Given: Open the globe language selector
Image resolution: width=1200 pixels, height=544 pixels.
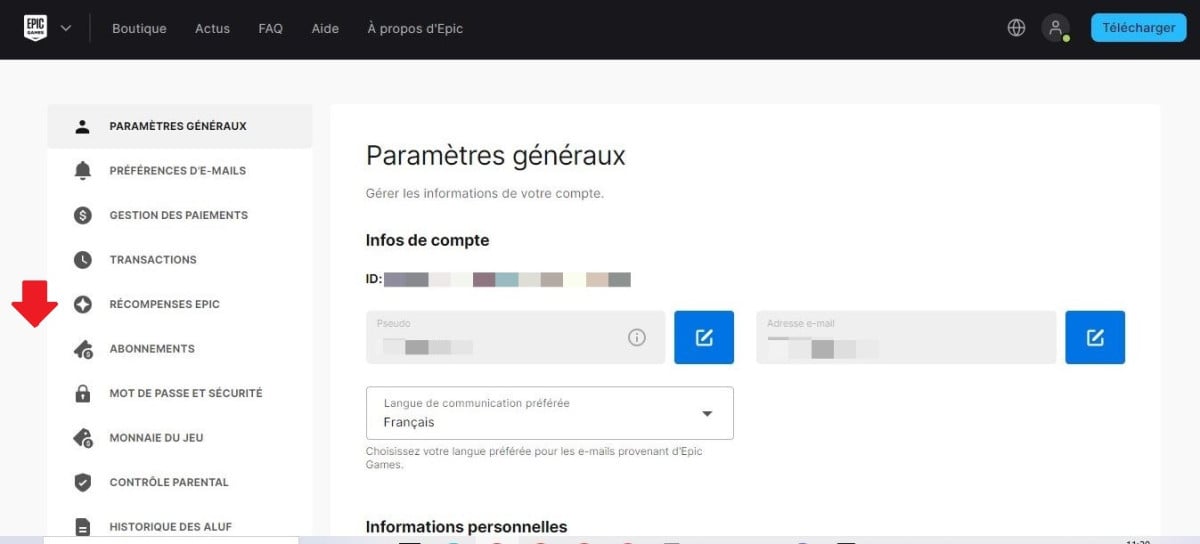Looking at the screenshot, I should point(1016,28).
